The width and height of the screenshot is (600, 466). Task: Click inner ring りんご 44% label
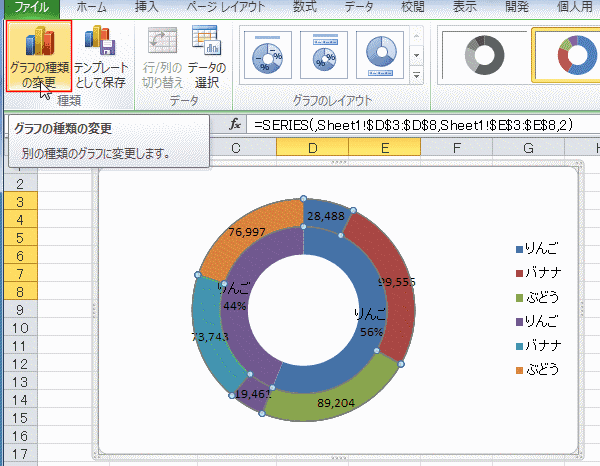point(234,297)
